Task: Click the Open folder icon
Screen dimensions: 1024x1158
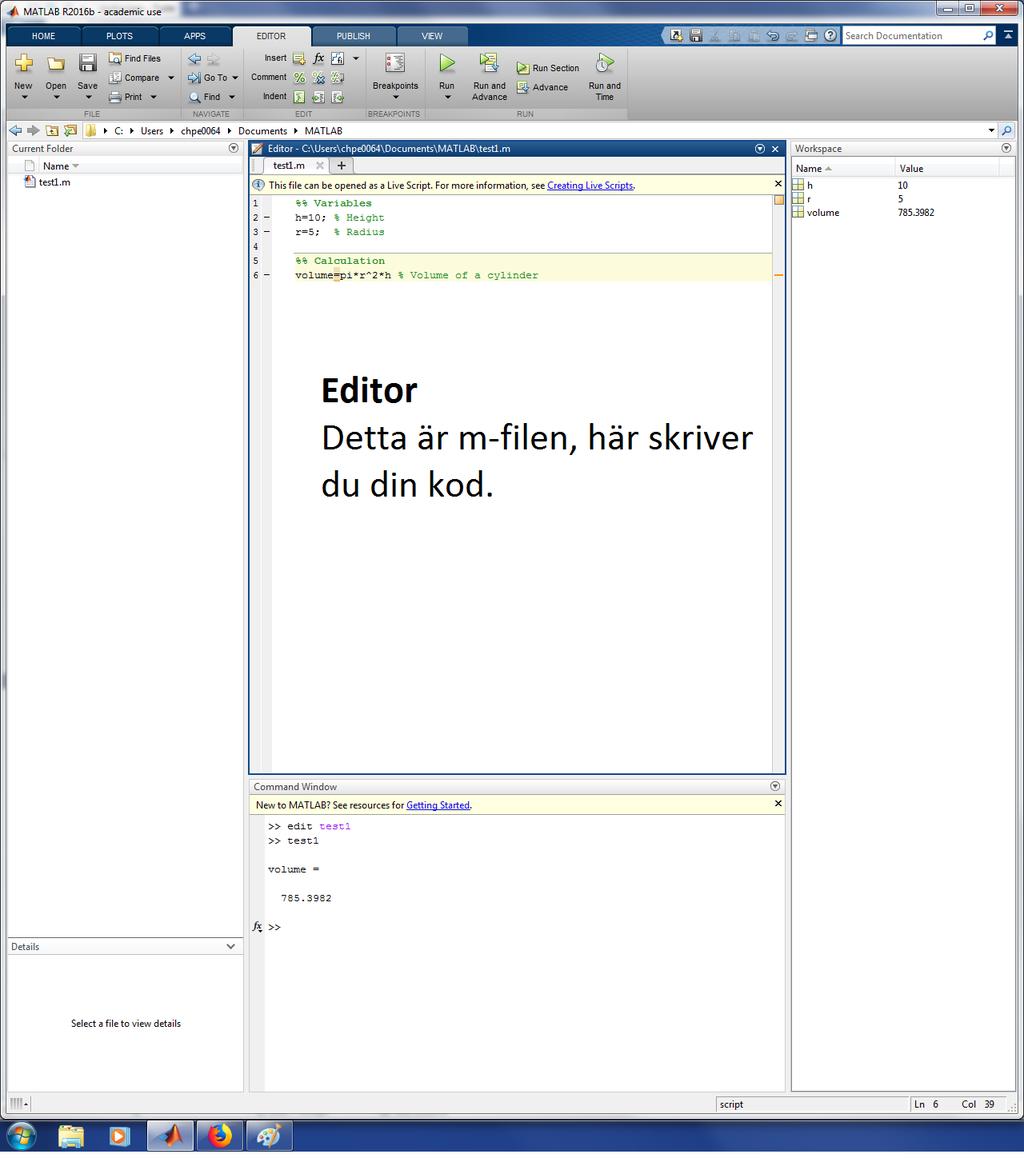Action: pos(56,64)
